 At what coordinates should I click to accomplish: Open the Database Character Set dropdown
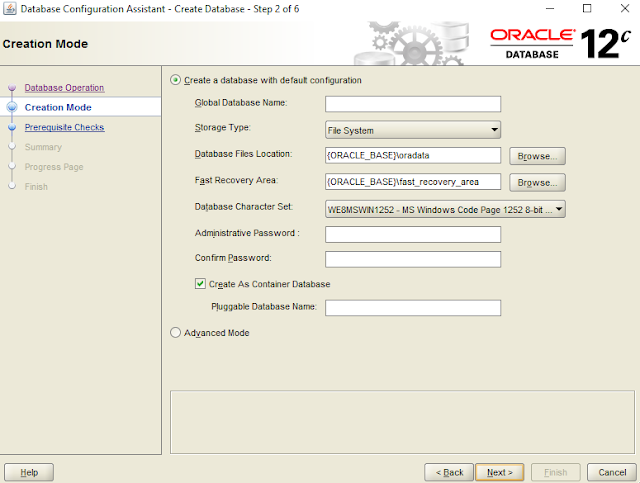click(x=445, y=209)
